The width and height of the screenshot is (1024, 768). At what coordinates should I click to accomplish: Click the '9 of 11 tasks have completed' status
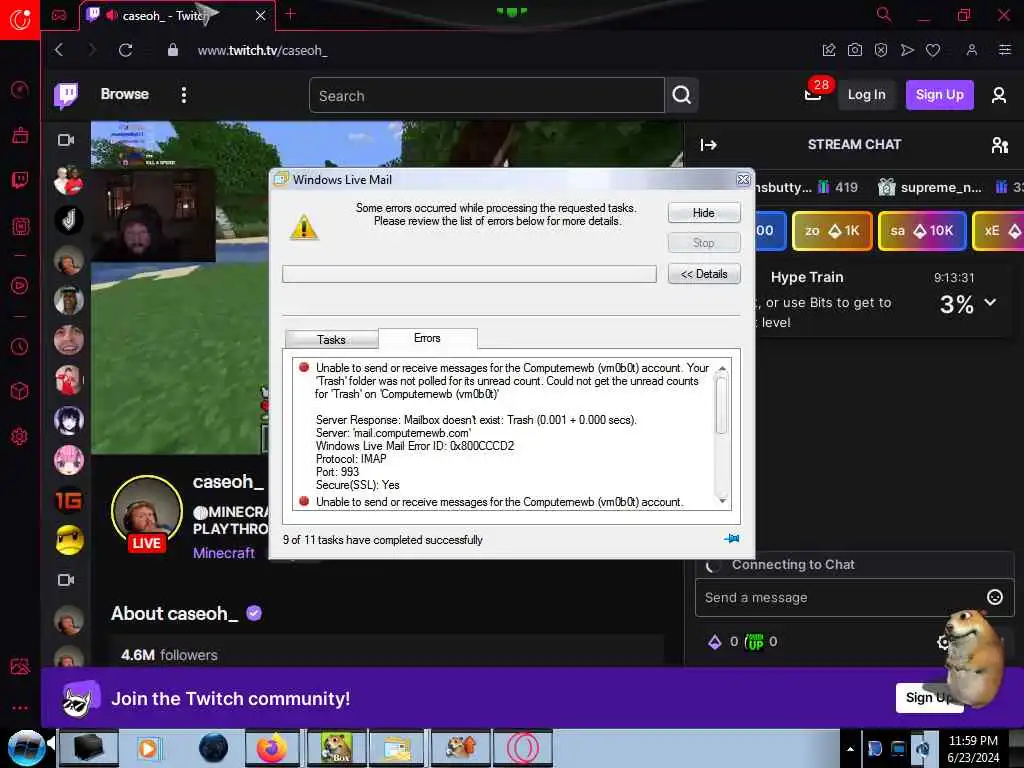click(383, 539)
